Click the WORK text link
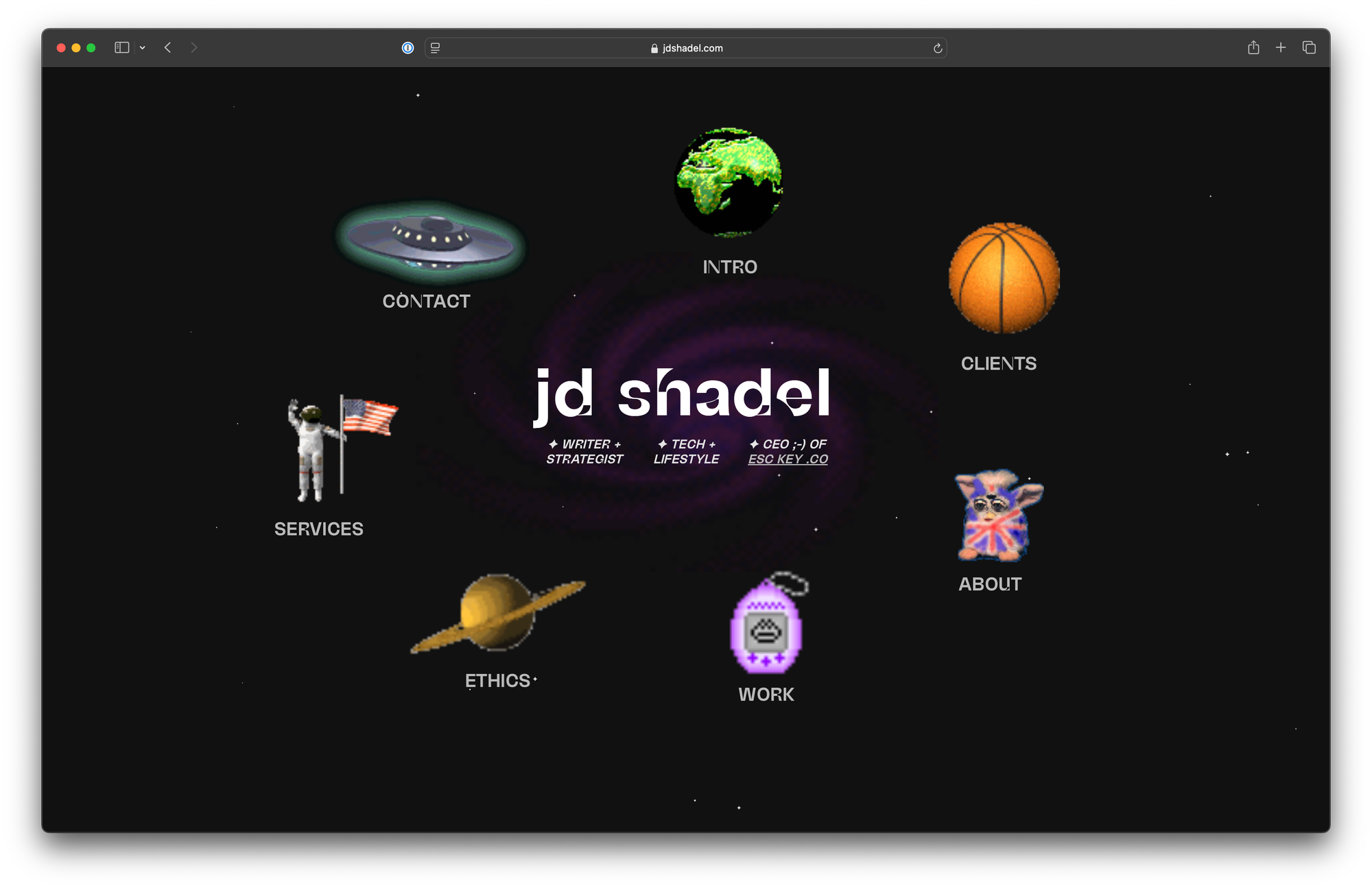Viewport: 1372px width, 888px height. (x=766, y=694)
